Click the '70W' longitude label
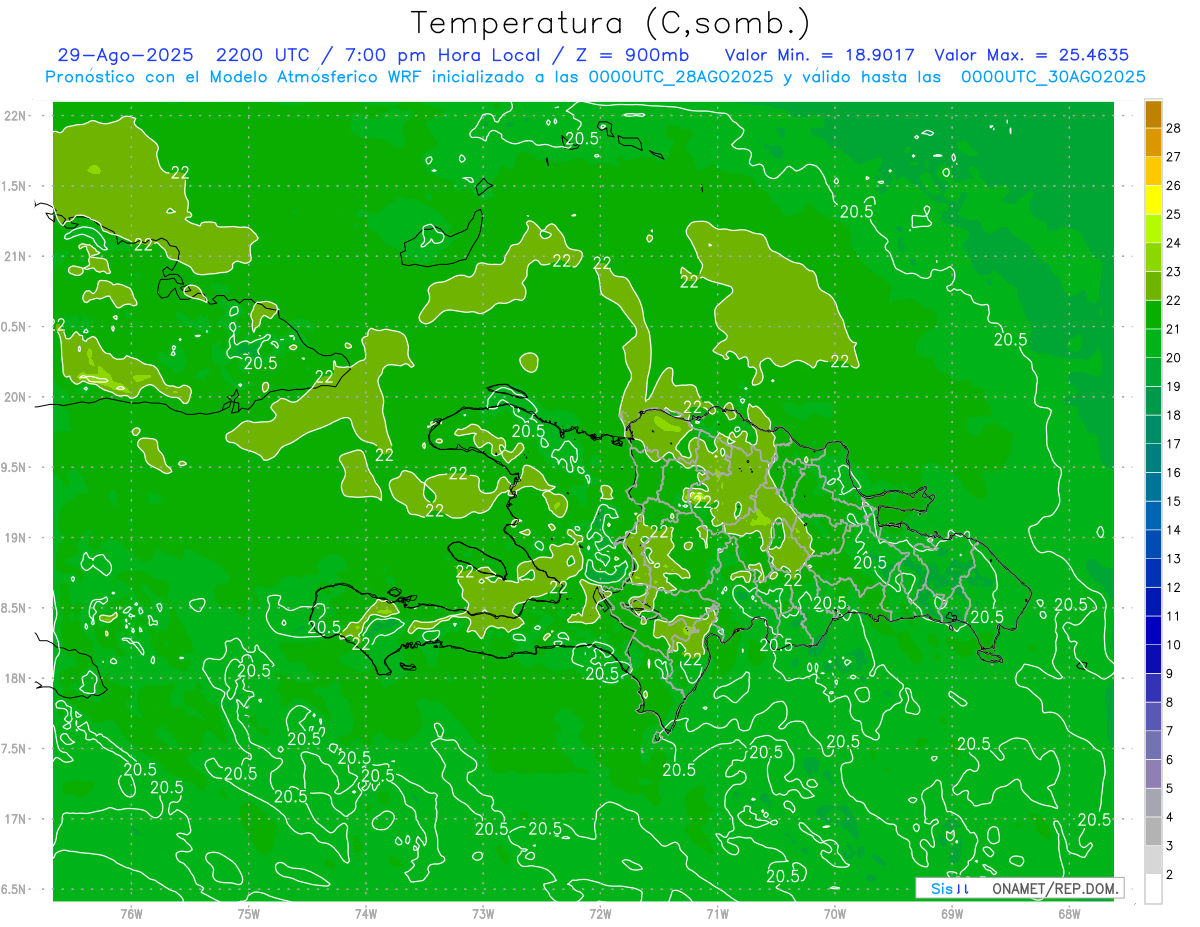This screenshot has width=1200, height=927. (835, 913)
